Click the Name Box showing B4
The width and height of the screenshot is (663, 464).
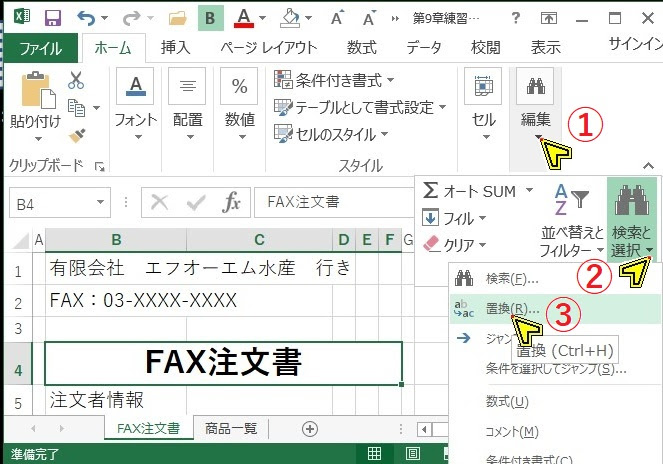point(58,202)
